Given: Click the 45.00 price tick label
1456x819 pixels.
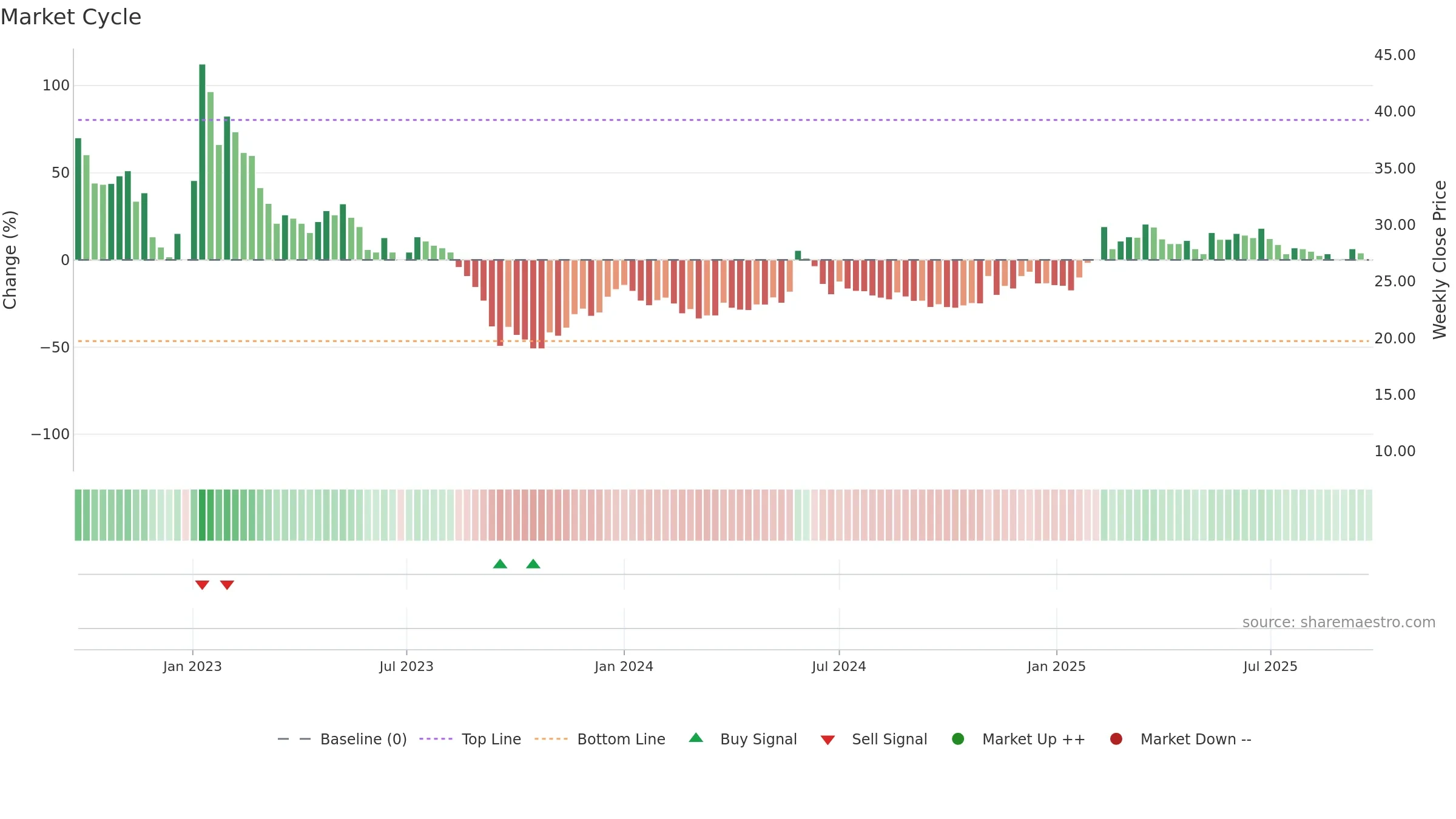Looking at the screenshot, I should [x=1395, y=55].
